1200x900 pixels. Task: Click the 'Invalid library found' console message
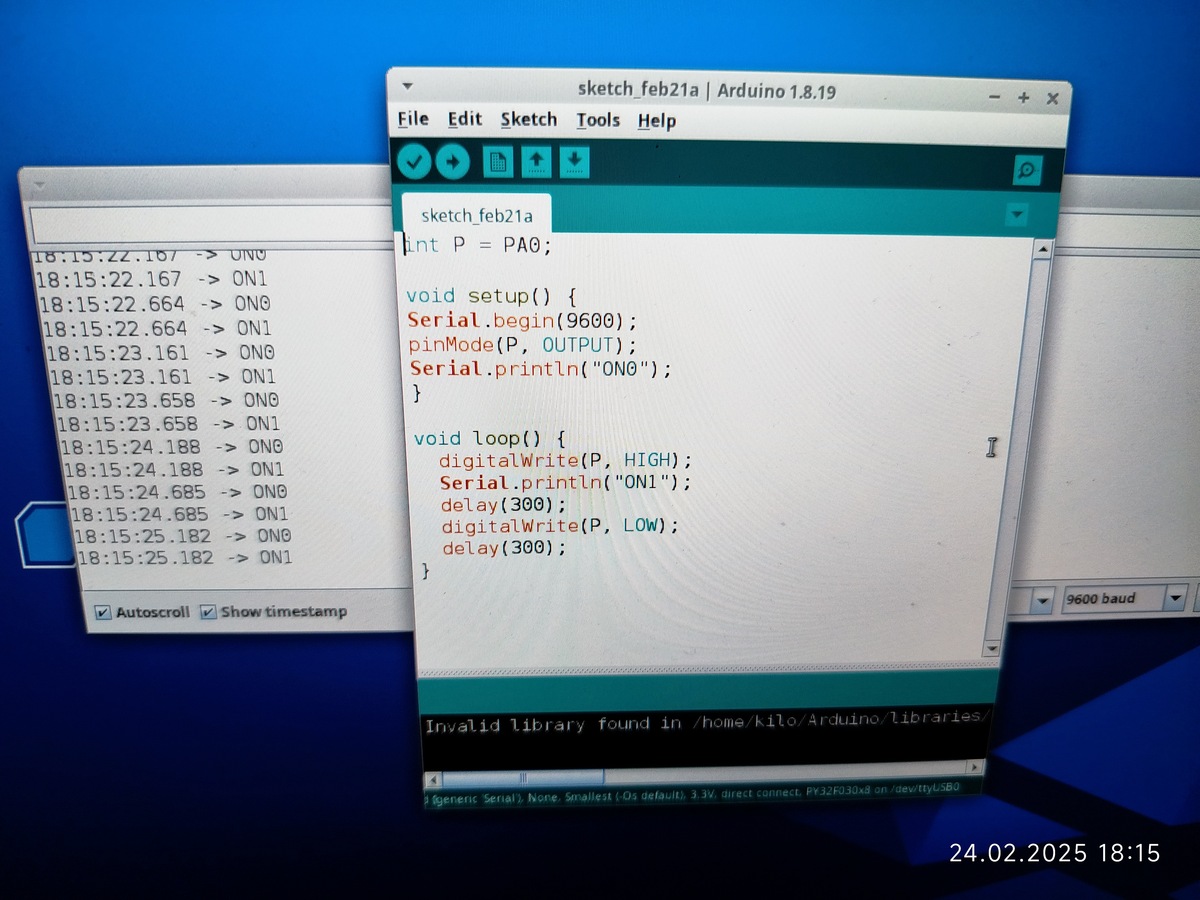[x=706, y=722]
